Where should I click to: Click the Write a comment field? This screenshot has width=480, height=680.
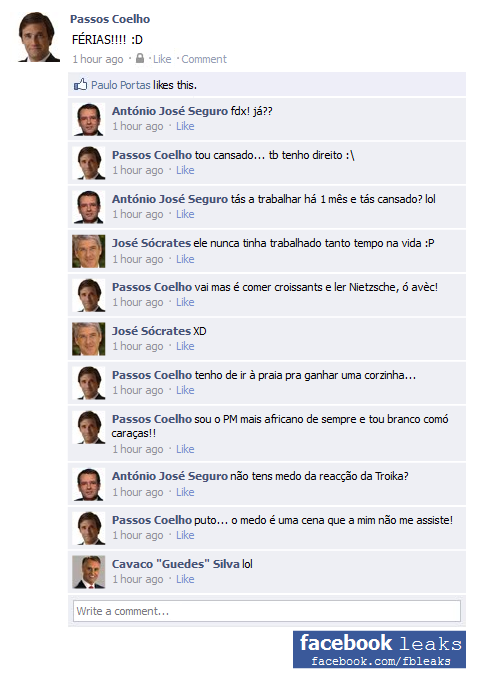[x=267, y=611]
